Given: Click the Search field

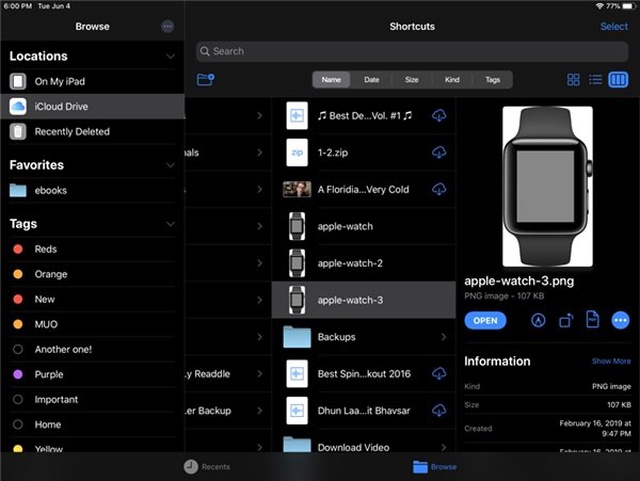Looking at the screenshot, I should (412, 51).
